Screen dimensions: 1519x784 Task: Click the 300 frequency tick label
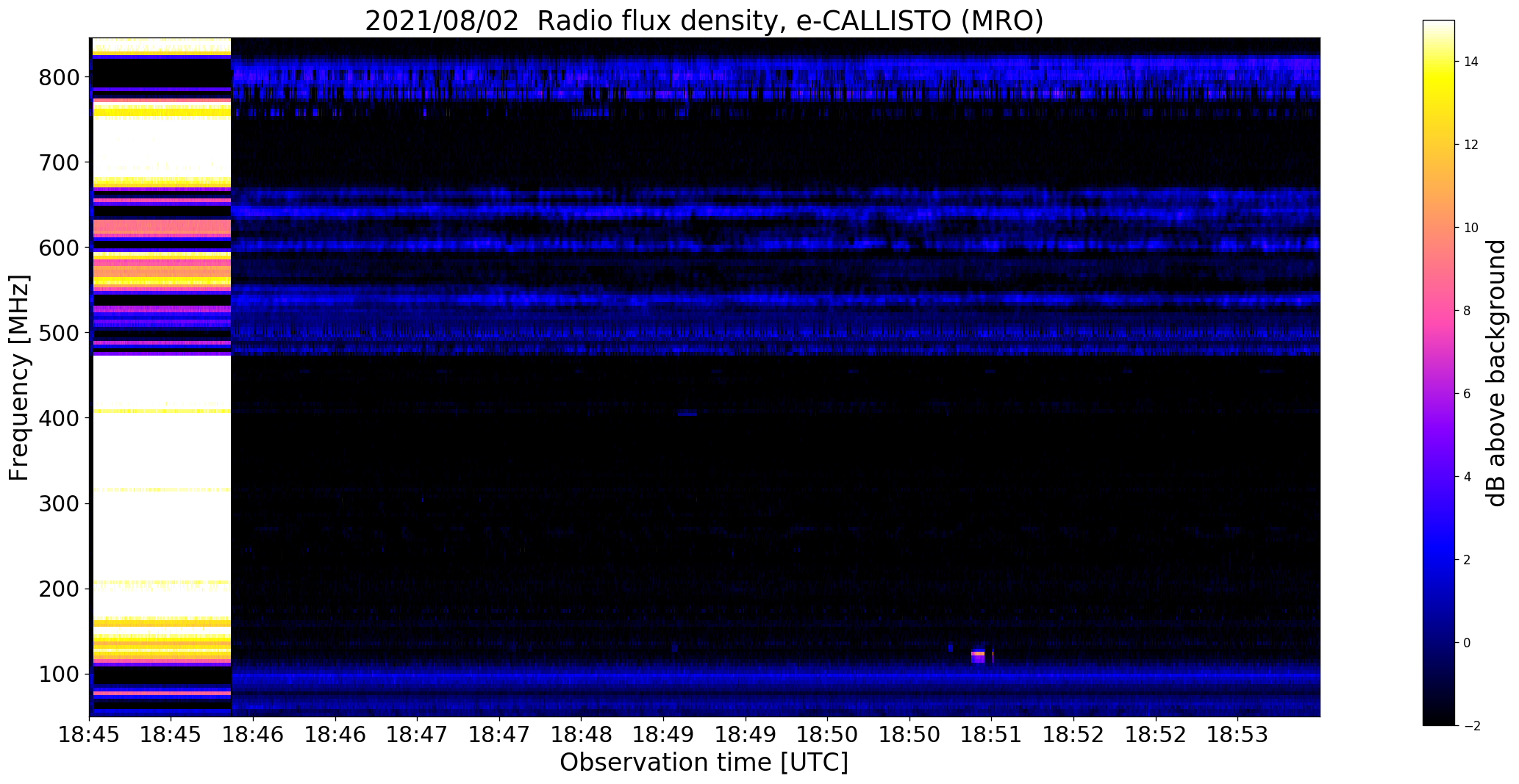[x=60, y=503]
